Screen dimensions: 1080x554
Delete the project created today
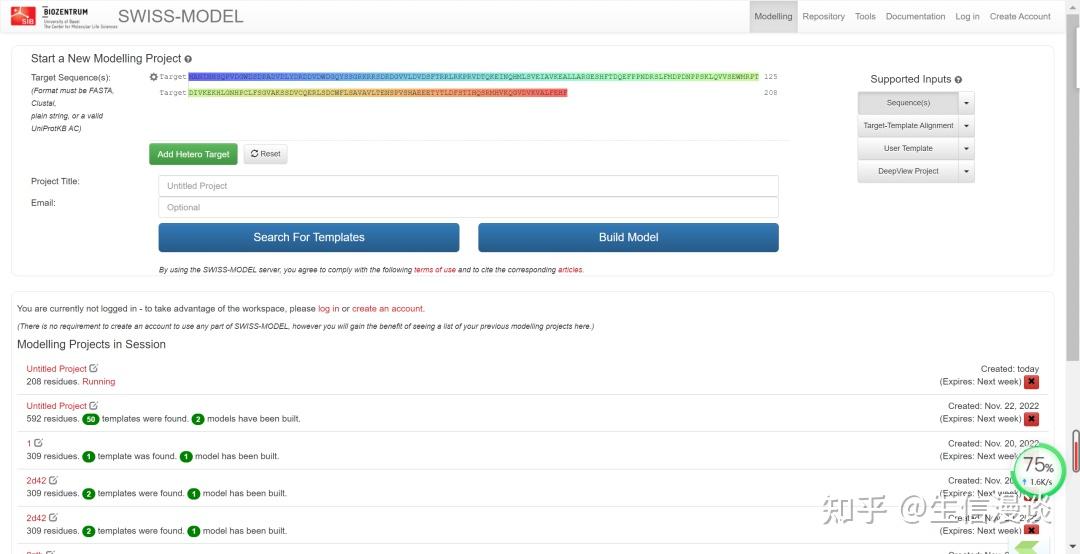[x=1031, y=382]
